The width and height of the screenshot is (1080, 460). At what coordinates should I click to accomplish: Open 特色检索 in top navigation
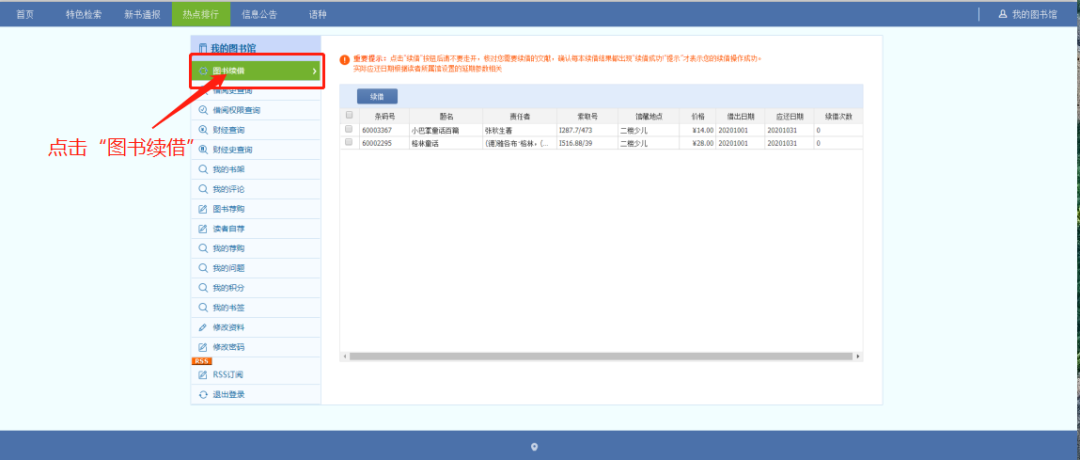click(83, 14)
